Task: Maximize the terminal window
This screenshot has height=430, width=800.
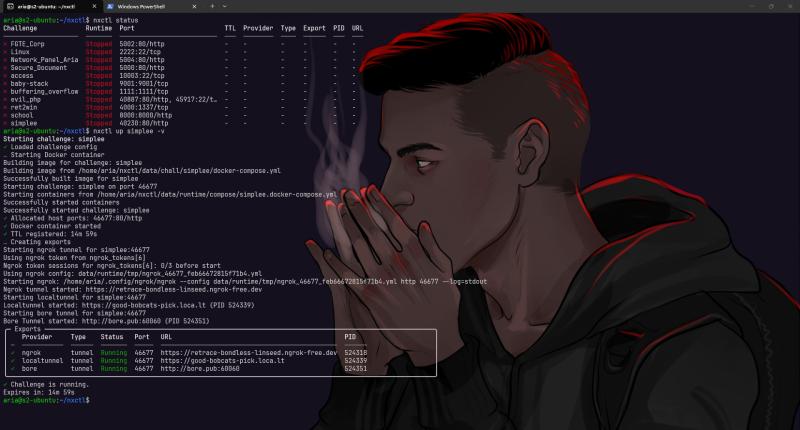Action: [771, 7]
